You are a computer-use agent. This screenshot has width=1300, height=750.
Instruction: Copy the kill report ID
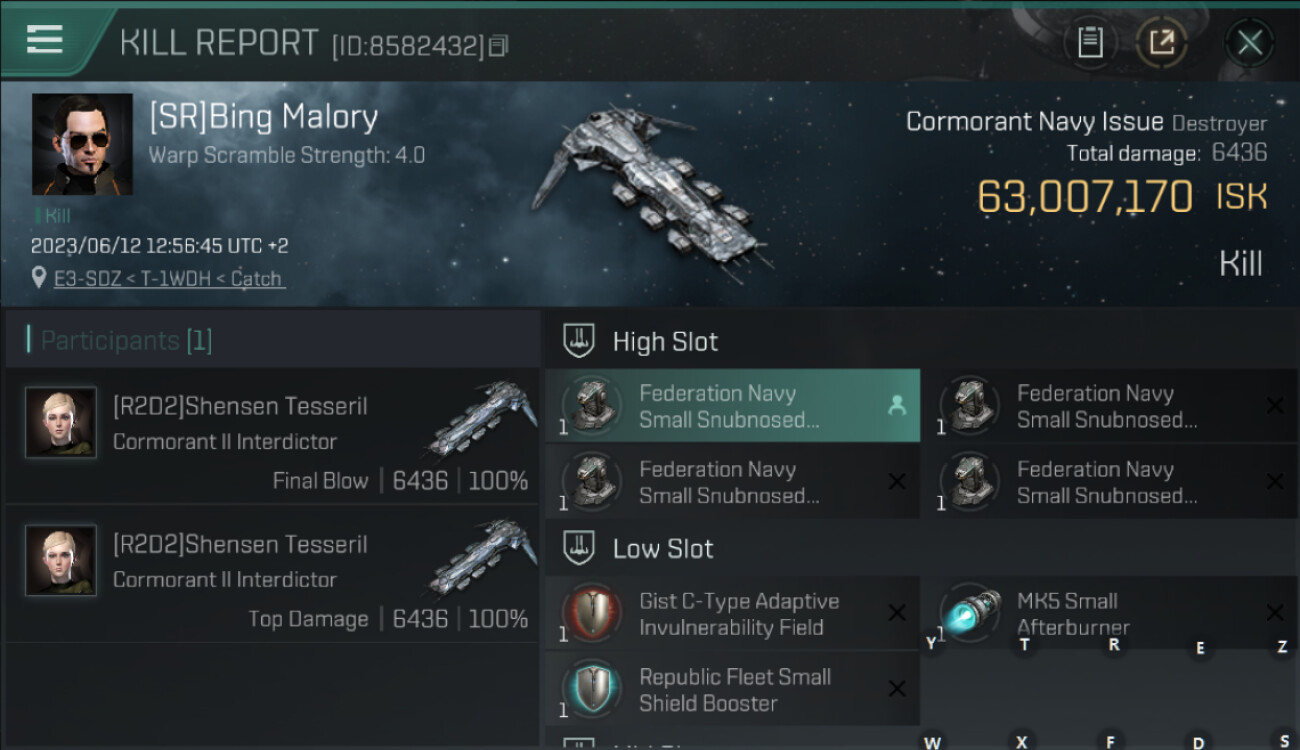499,45
